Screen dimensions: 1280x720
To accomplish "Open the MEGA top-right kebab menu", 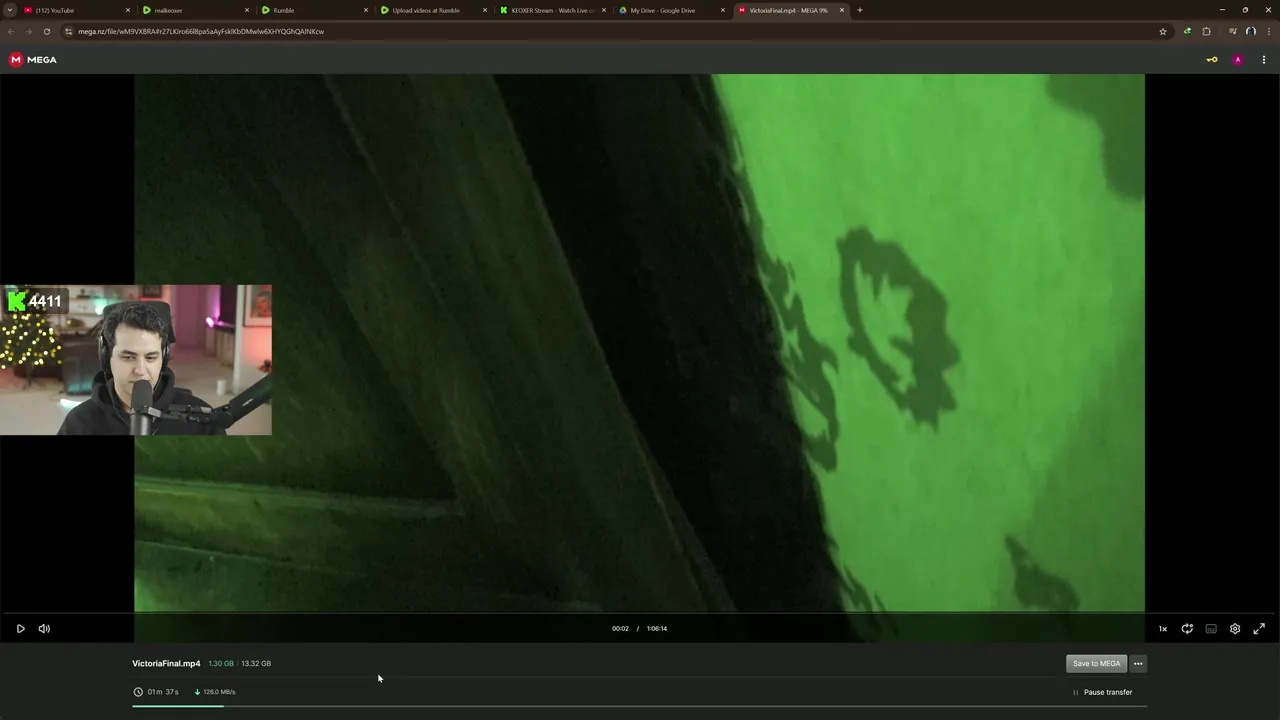I will (x=1264, y=60).
